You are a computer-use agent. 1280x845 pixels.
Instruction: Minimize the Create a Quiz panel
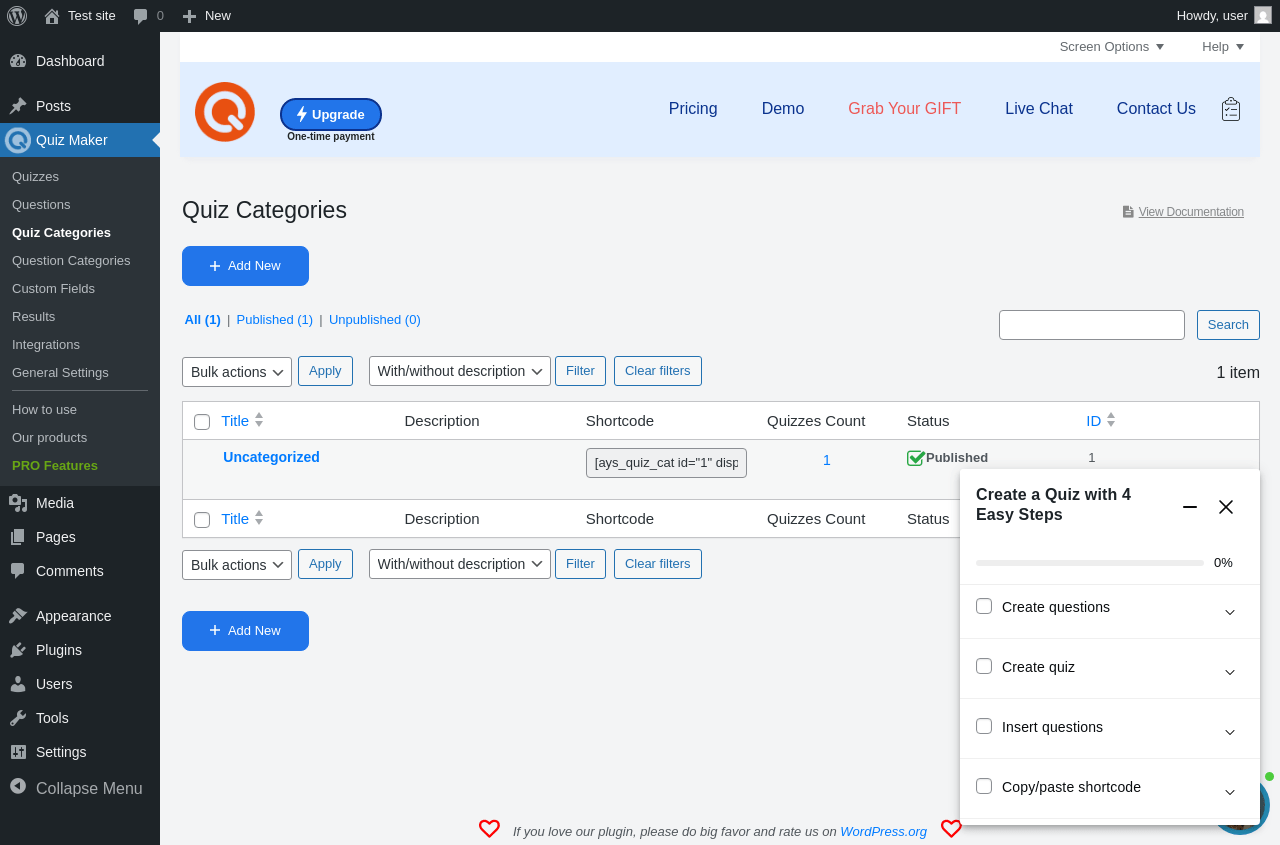pos(1190,507)
